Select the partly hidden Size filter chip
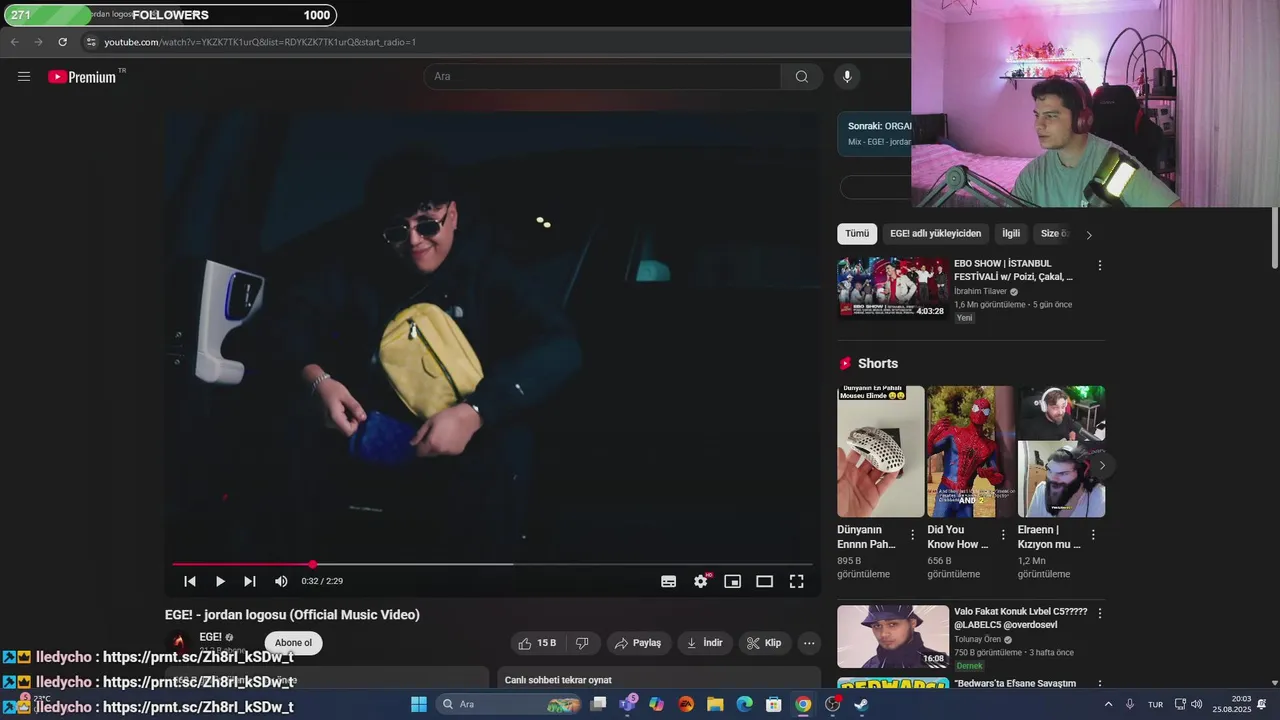1280x720 pixels. pos(1052,234)
